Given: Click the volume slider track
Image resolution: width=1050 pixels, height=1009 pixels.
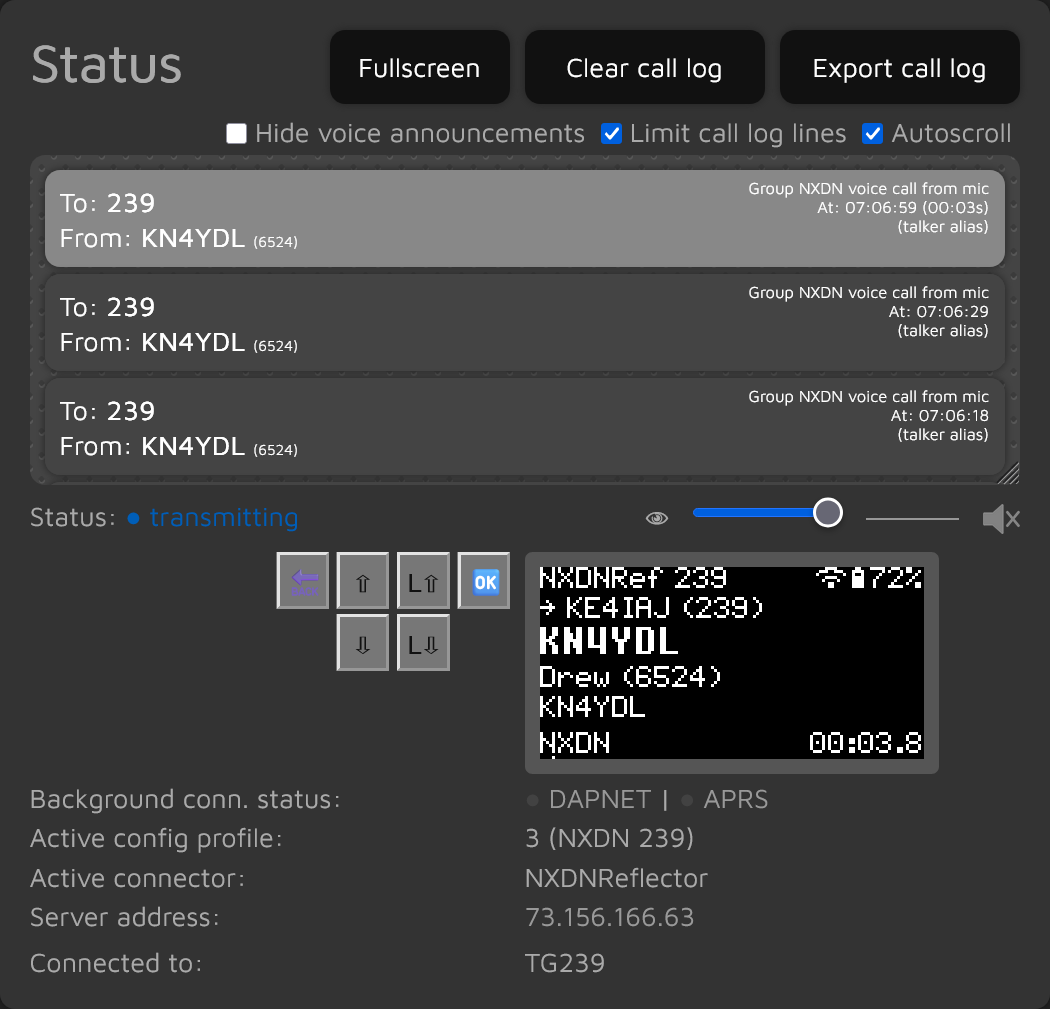Looking at the screenshot, I should (x=911, y=518).
